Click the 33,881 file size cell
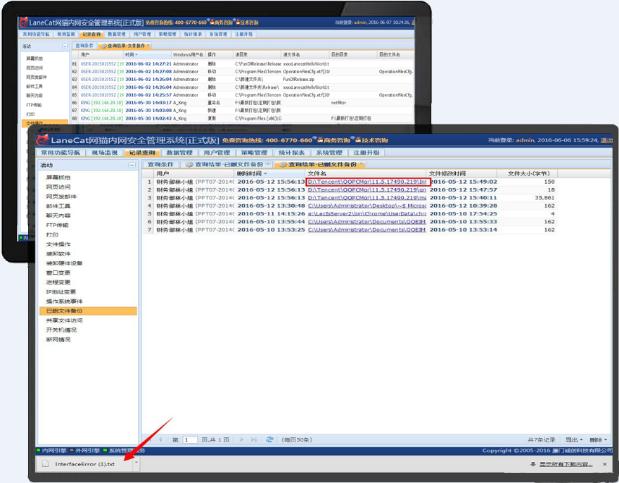The width and height of the screenshot is (619, 483). point(545,197)
